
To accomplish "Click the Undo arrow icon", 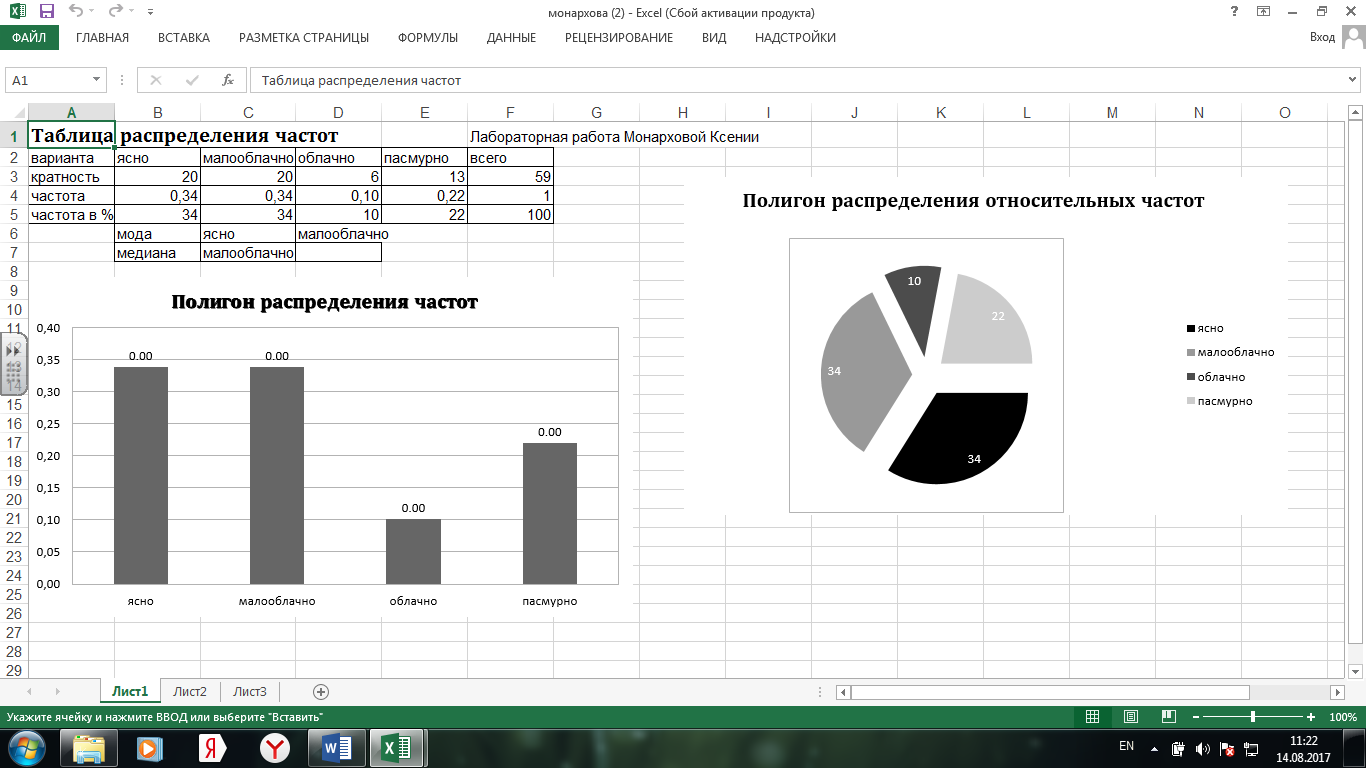I will pyautogui.click(x=77, y=12).
